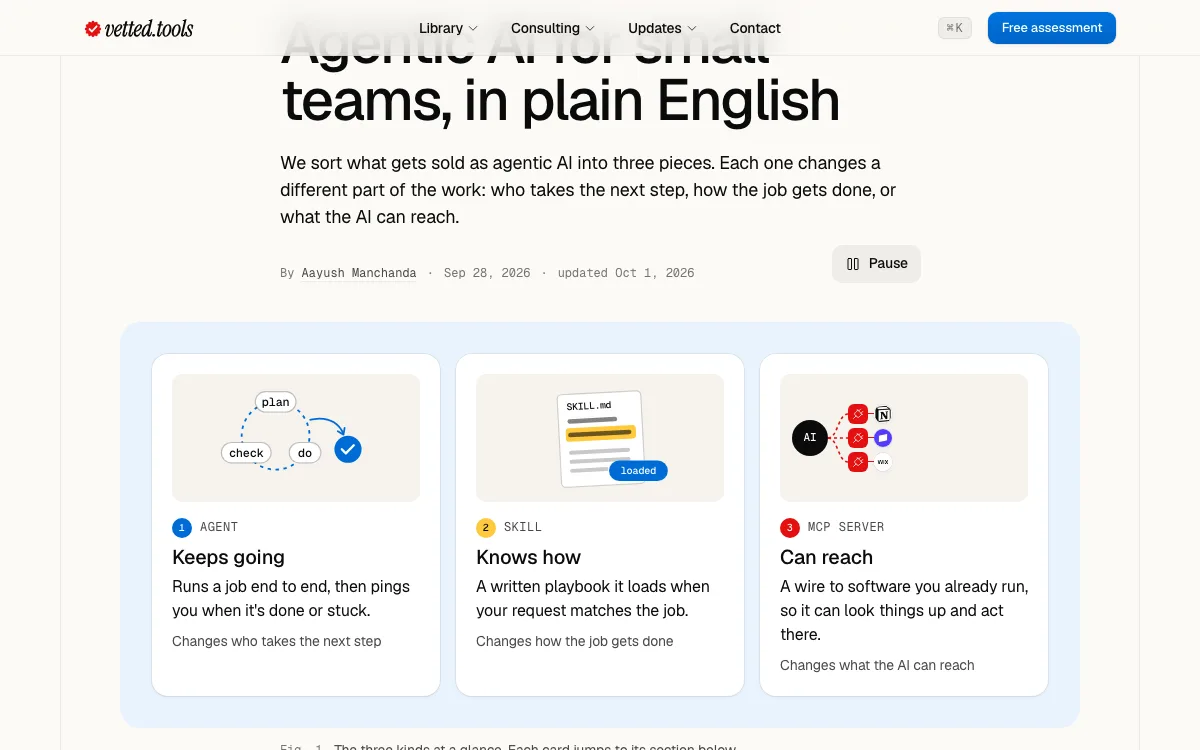Screen dimensions: 1200x750
Task: Click the SKILL label text
Action: (523, 527)
